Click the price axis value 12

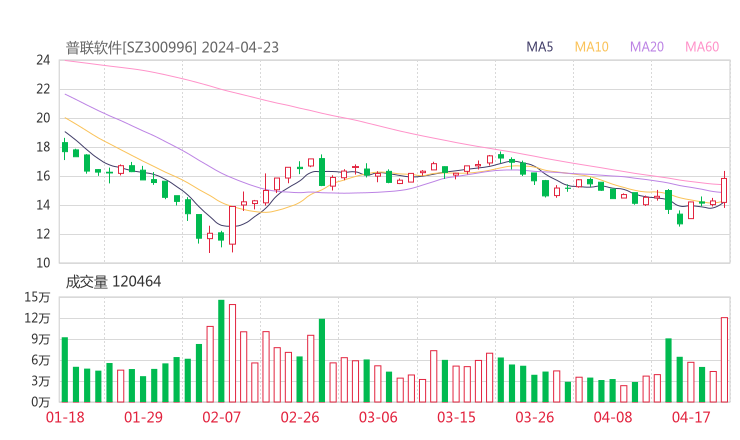click(x=43, y=234)
